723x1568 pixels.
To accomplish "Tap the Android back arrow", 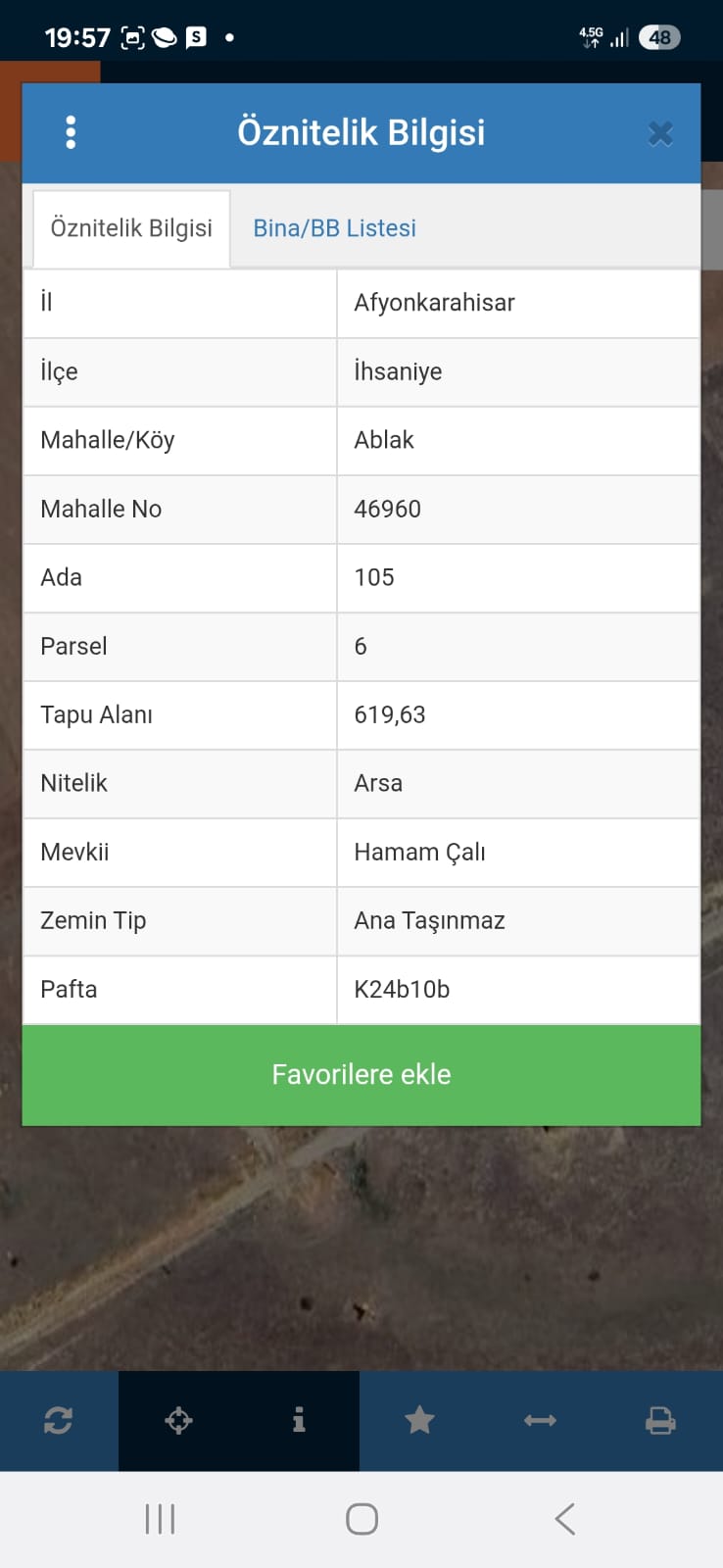I will (564, 1519).
